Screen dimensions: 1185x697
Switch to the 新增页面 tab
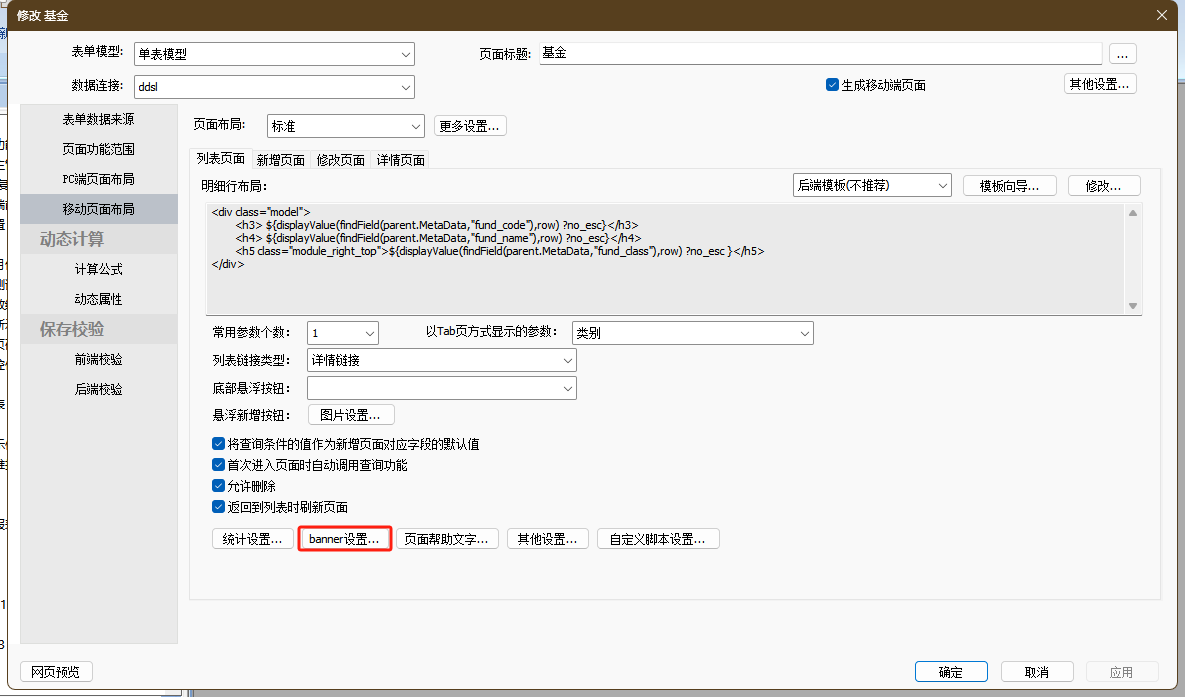280,159
